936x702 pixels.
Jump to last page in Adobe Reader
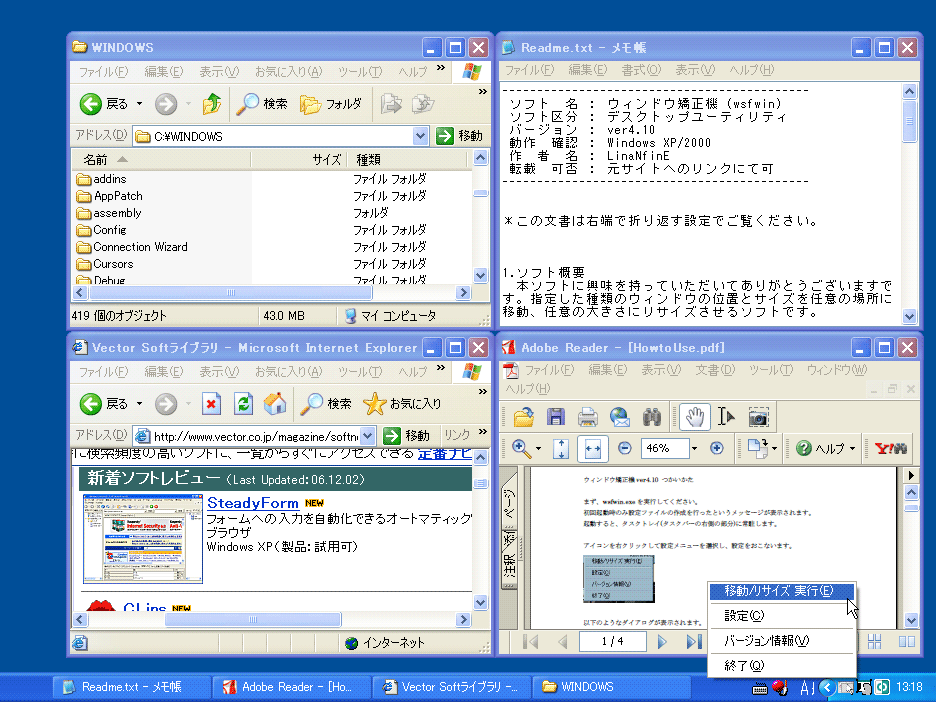click(x=694, y=642)
